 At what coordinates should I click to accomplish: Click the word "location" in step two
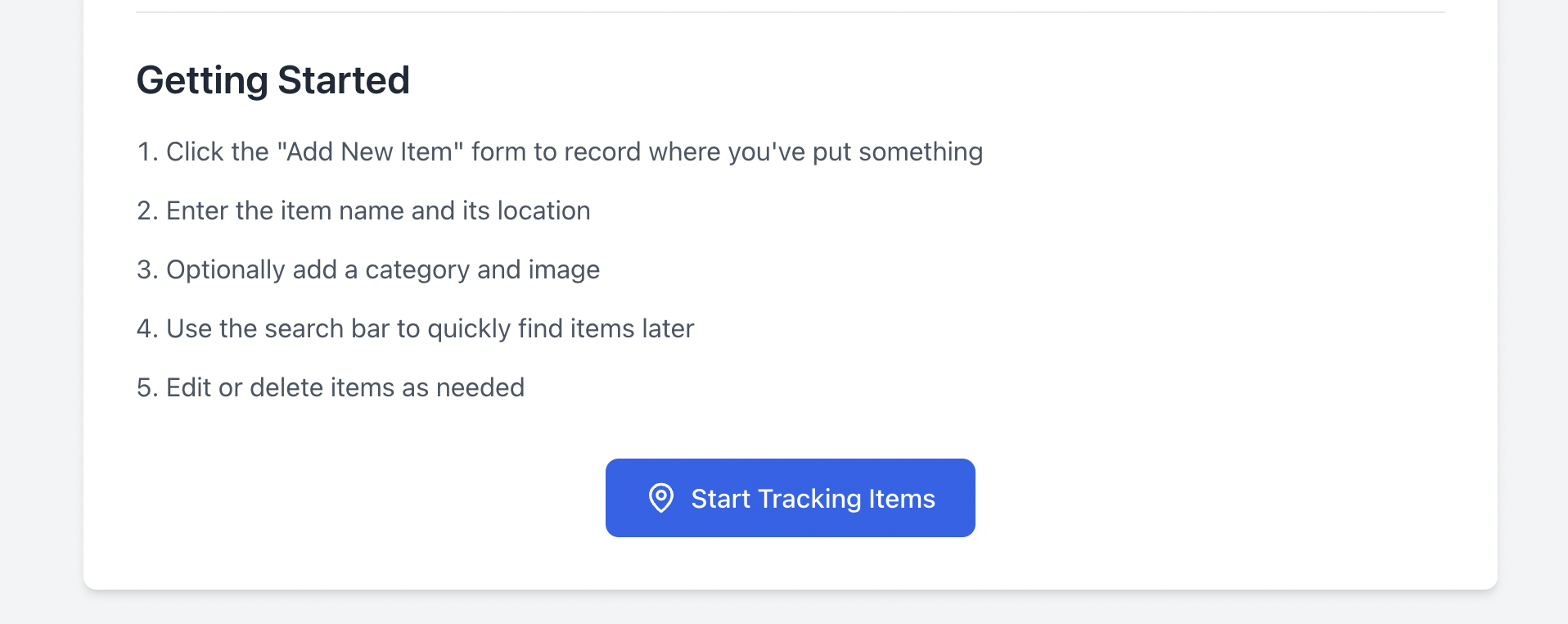[543, 211]
